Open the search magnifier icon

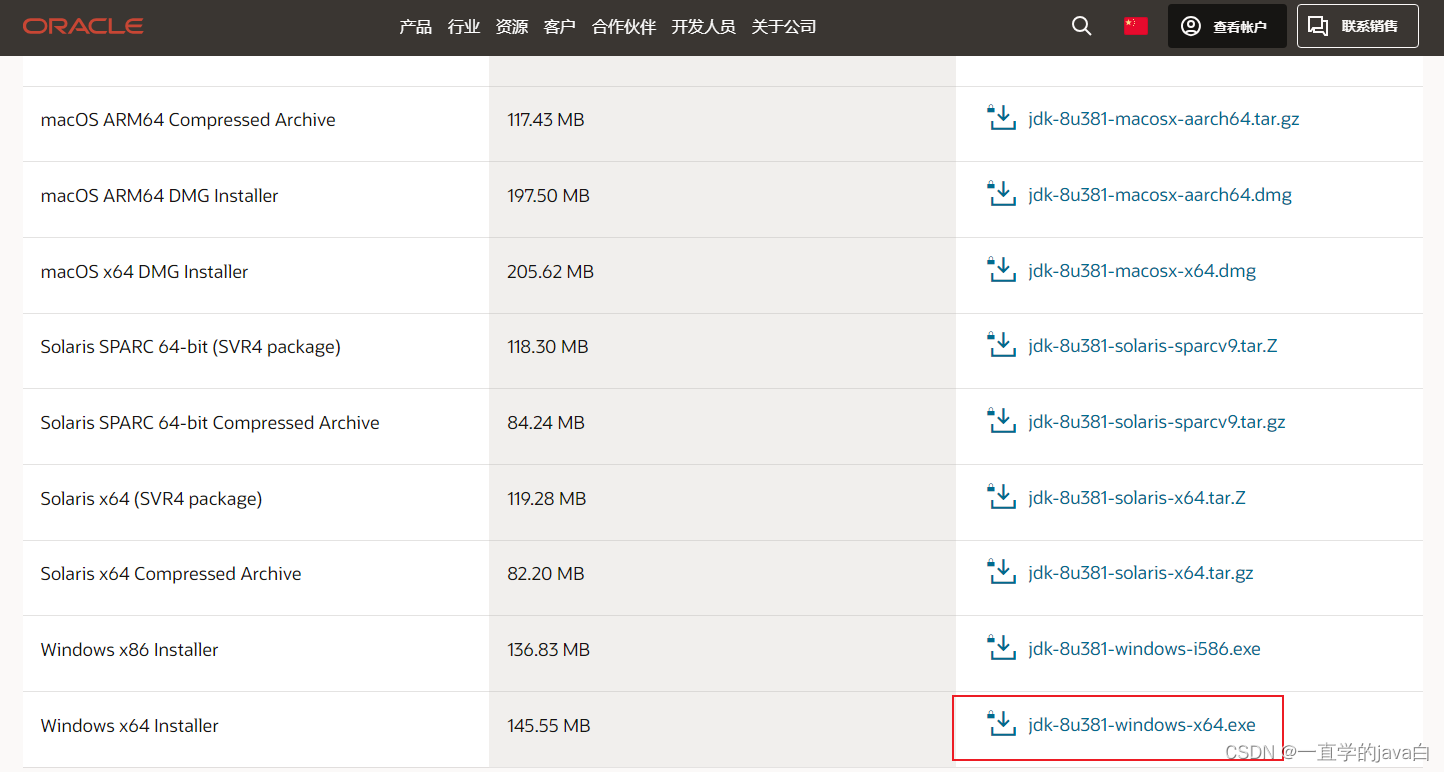[1081, 26]
